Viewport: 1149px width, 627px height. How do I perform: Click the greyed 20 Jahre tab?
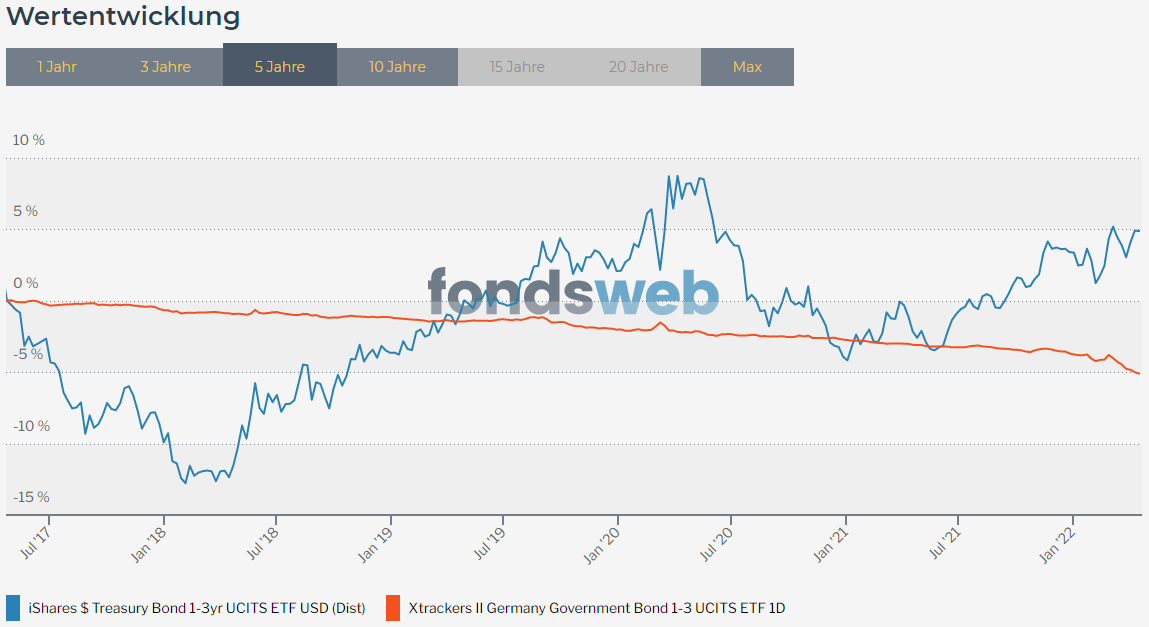[638, 67]
